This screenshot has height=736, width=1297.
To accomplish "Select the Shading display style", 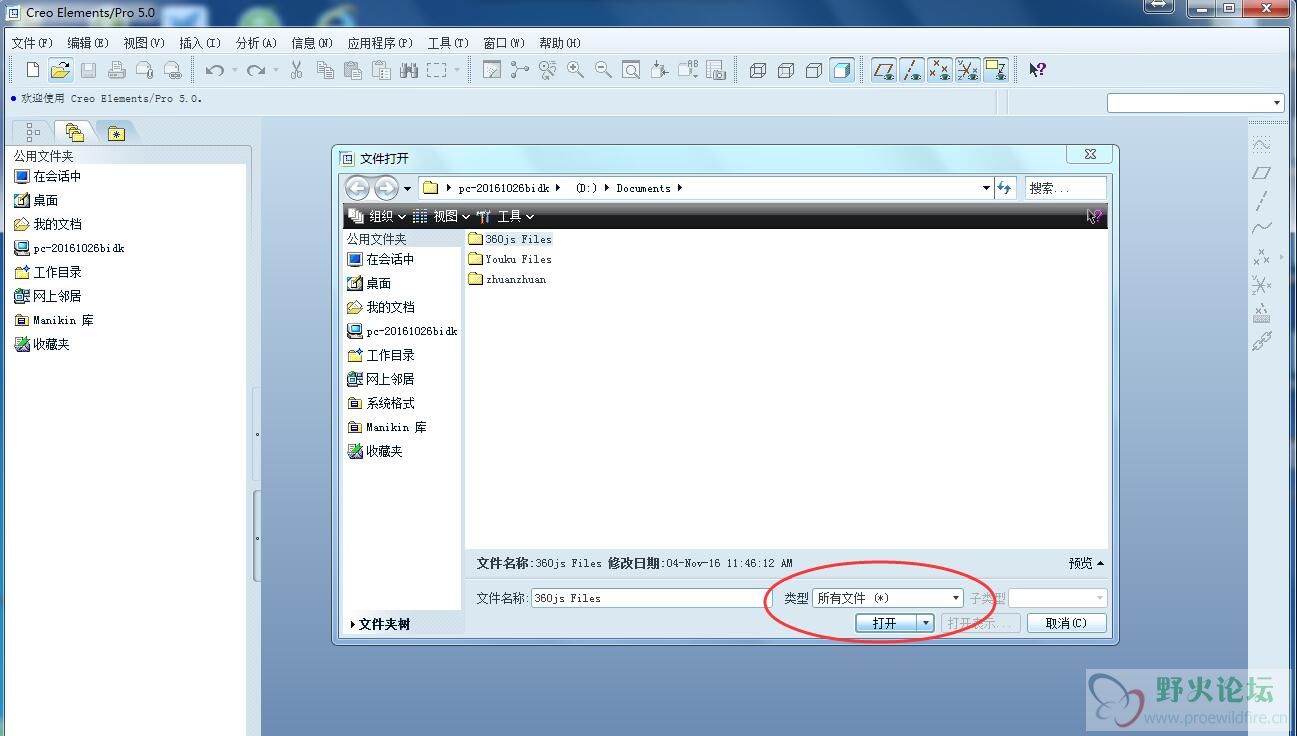I will tap(842, 70).
